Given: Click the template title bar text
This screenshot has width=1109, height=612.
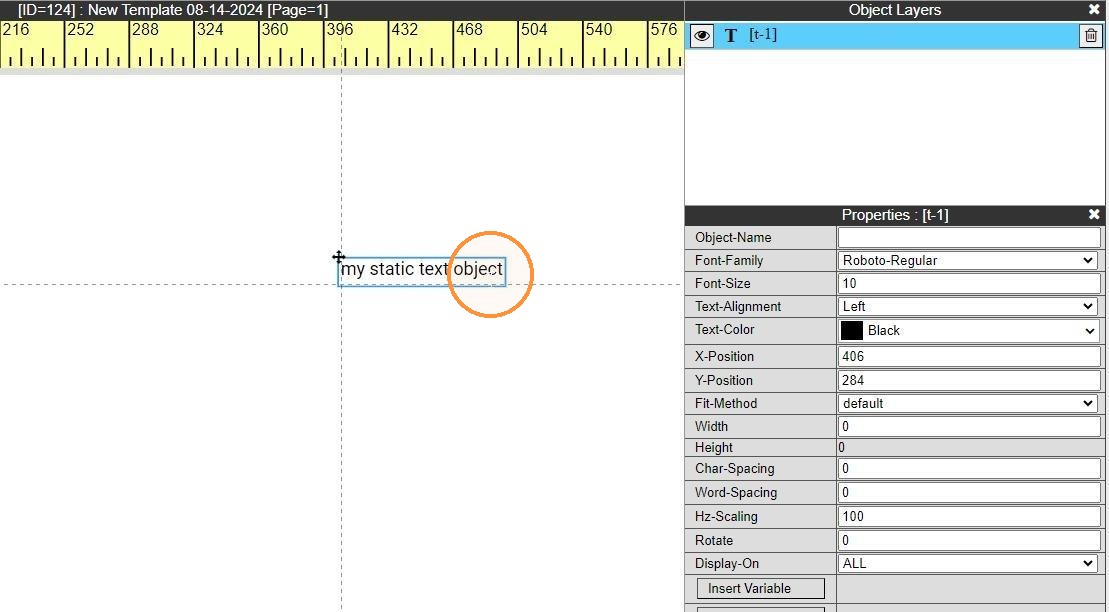Looking at the screenshot, I should pyautogui.click(x=173, y=10).
